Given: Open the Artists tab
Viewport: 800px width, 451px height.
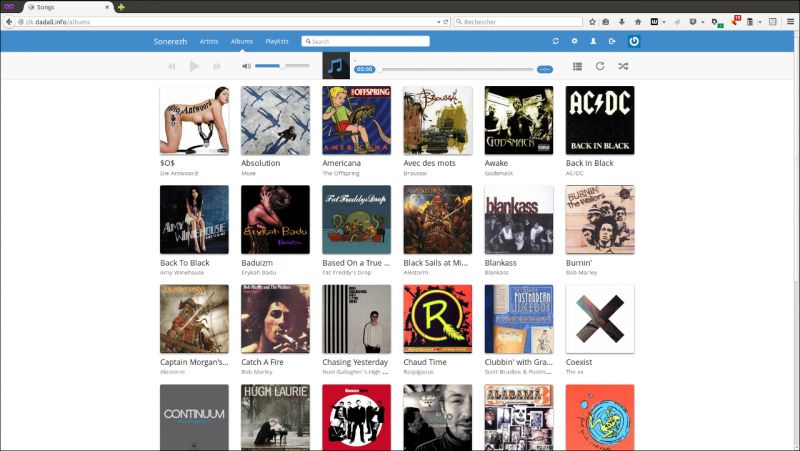Looking at the screenshot, I should [x=209, y=41].
